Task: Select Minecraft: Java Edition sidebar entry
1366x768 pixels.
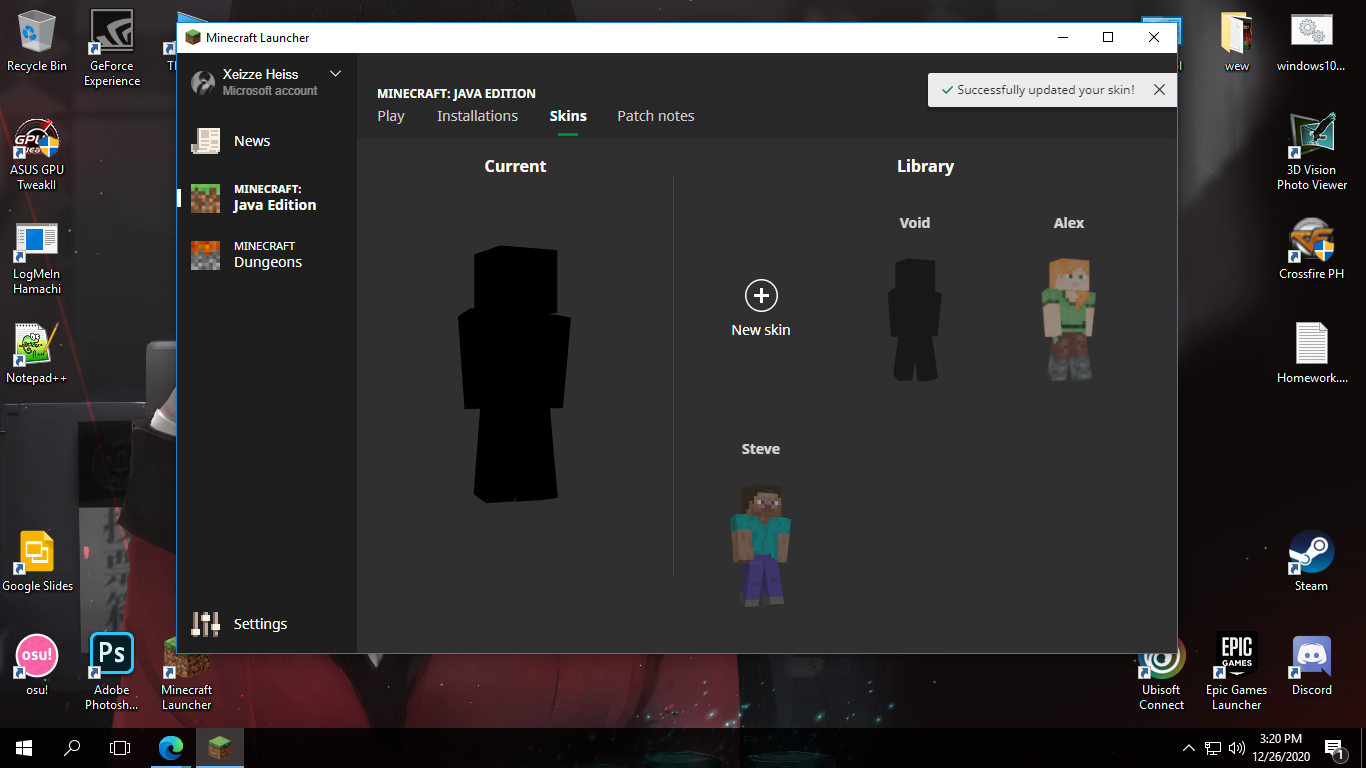Action: click(x=273, y=198)
